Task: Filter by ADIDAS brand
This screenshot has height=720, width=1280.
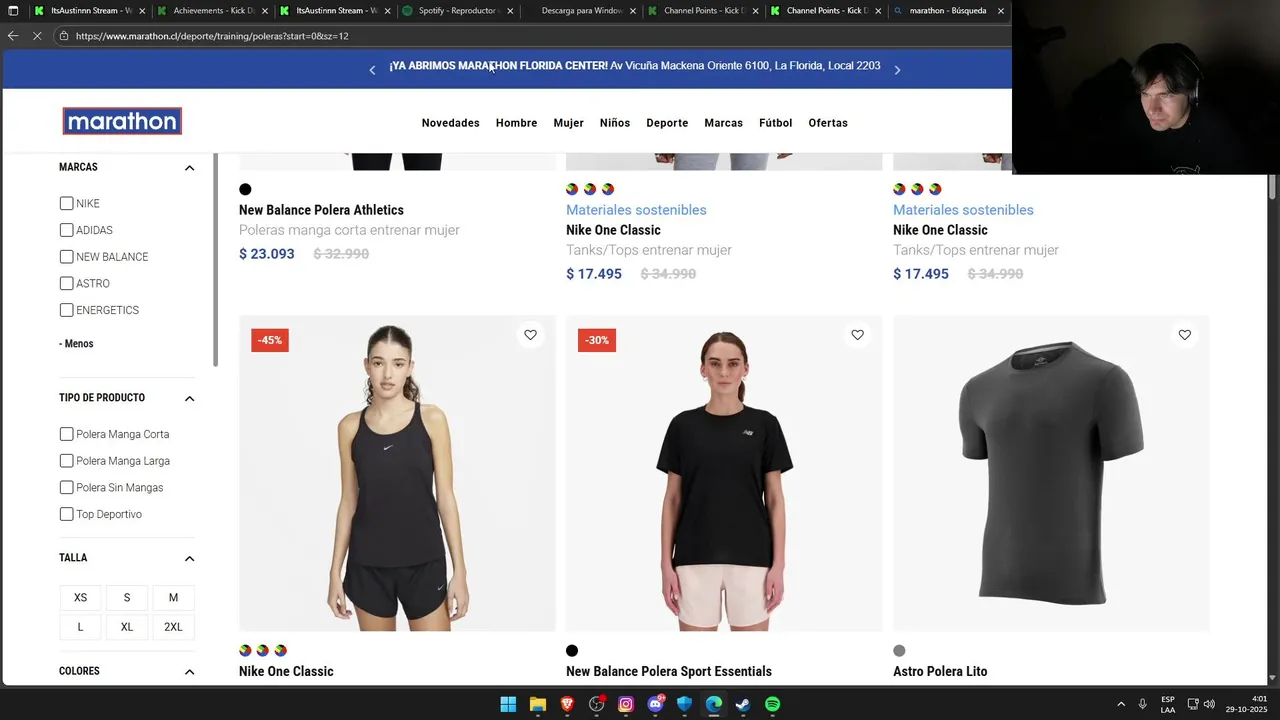Action: click(66, 230)
